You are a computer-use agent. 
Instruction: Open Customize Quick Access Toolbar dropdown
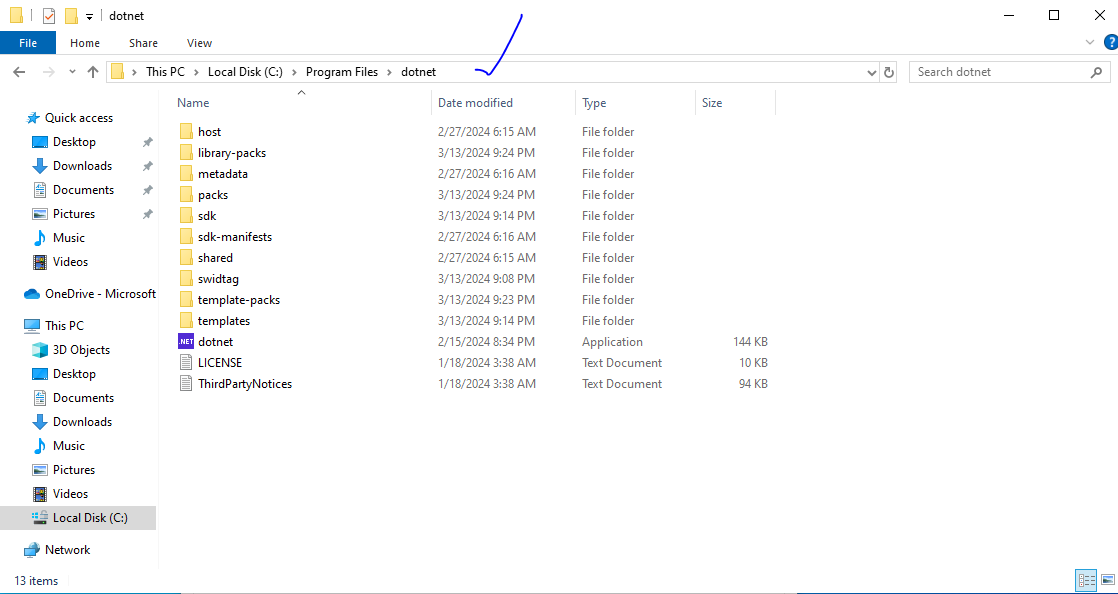(89, 16)
